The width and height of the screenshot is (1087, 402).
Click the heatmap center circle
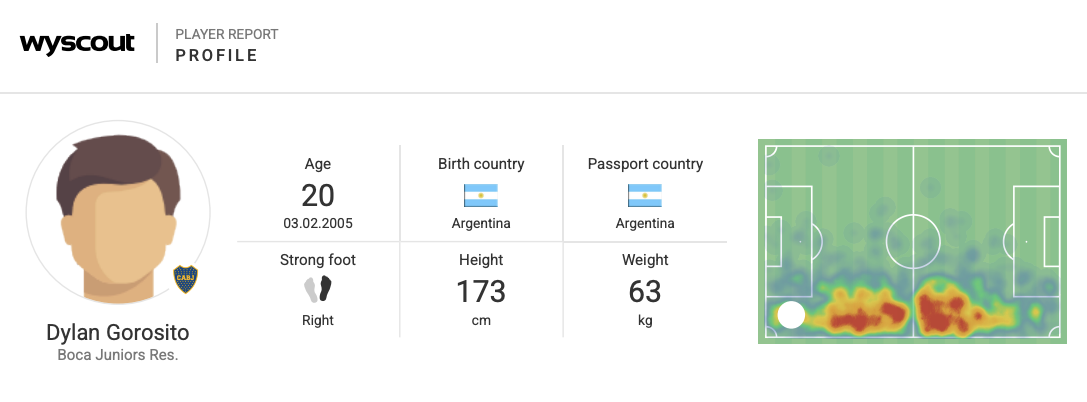[x=913, y=240]
